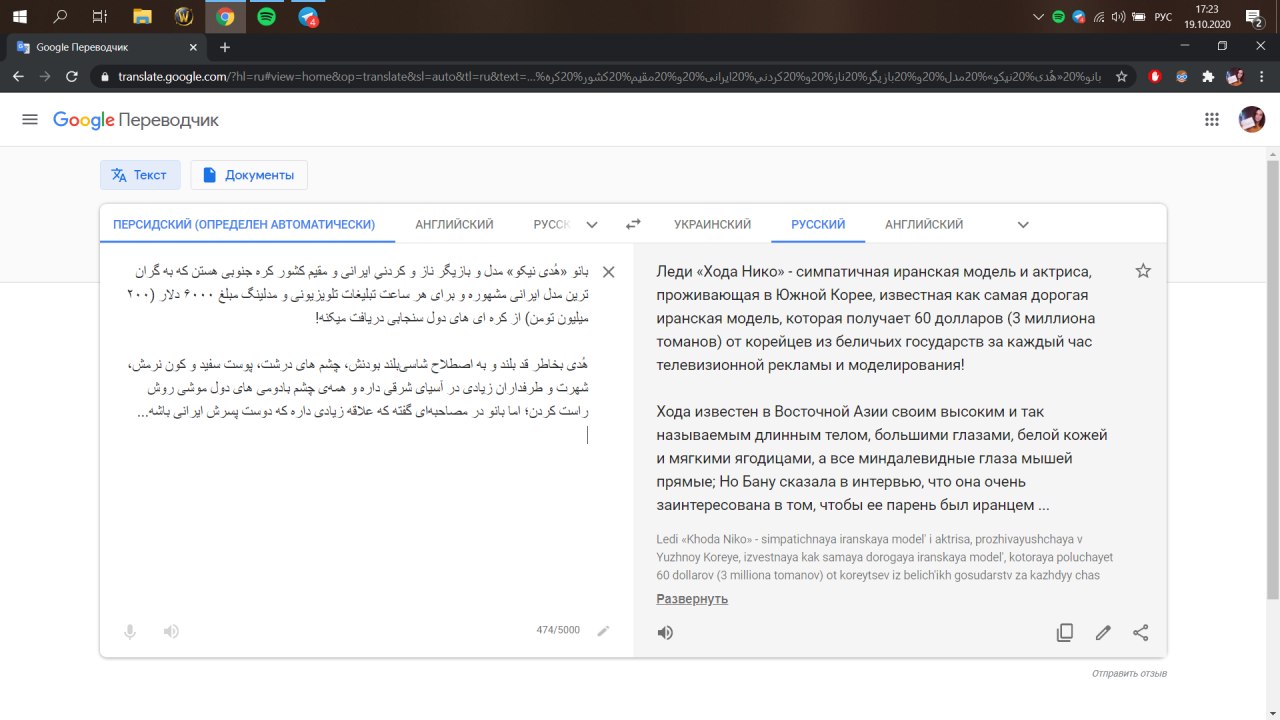This screenshot has height=720, width=1280.
Task: Suggest an edit to the translation
Action: (1103, 632)
